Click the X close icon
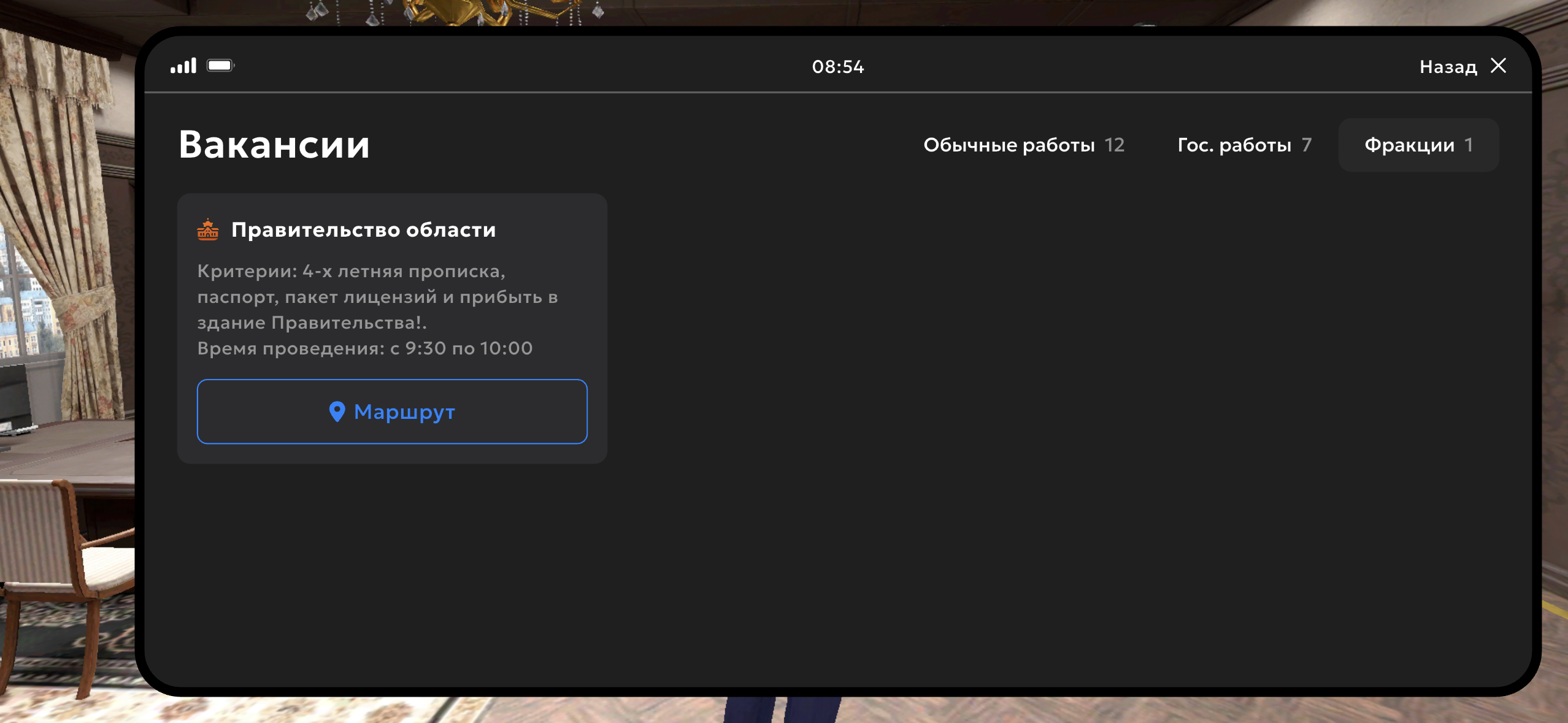This screenshot has height=723, width=1568. point(1499,66)
